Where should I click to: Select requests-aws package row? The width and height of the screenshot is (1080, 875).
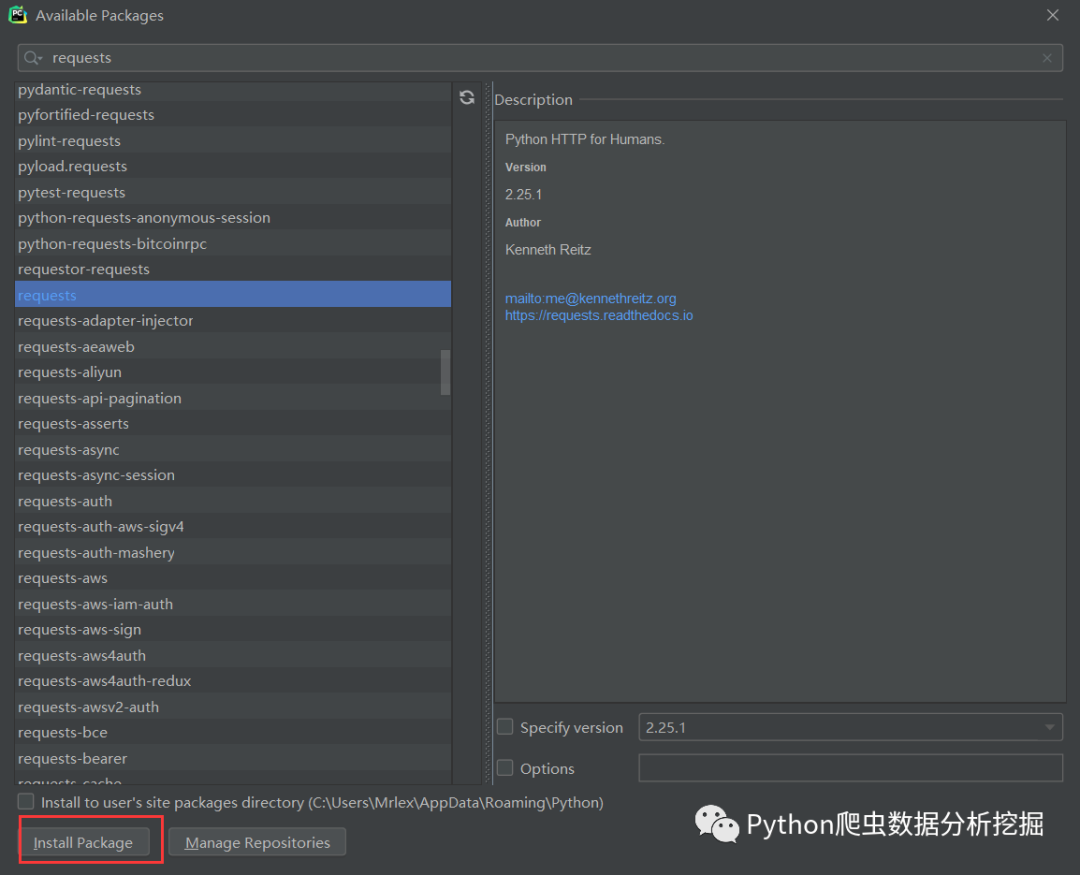pyautogui.click(x=233, y=578)
